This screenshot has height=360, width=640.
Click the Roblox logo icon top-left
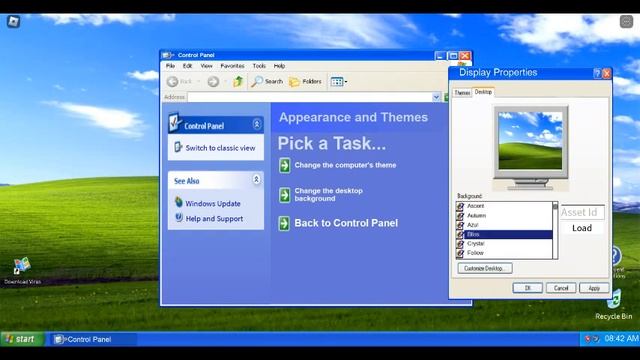tap(13, 21)
